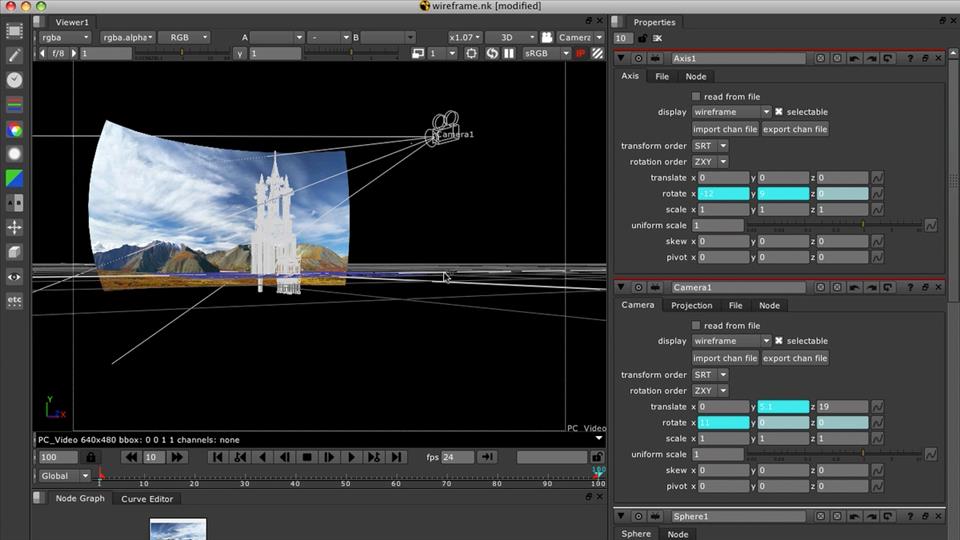Screen dimensions: 960x540
Task: Stop playback in the viewer
Action: 307,457
